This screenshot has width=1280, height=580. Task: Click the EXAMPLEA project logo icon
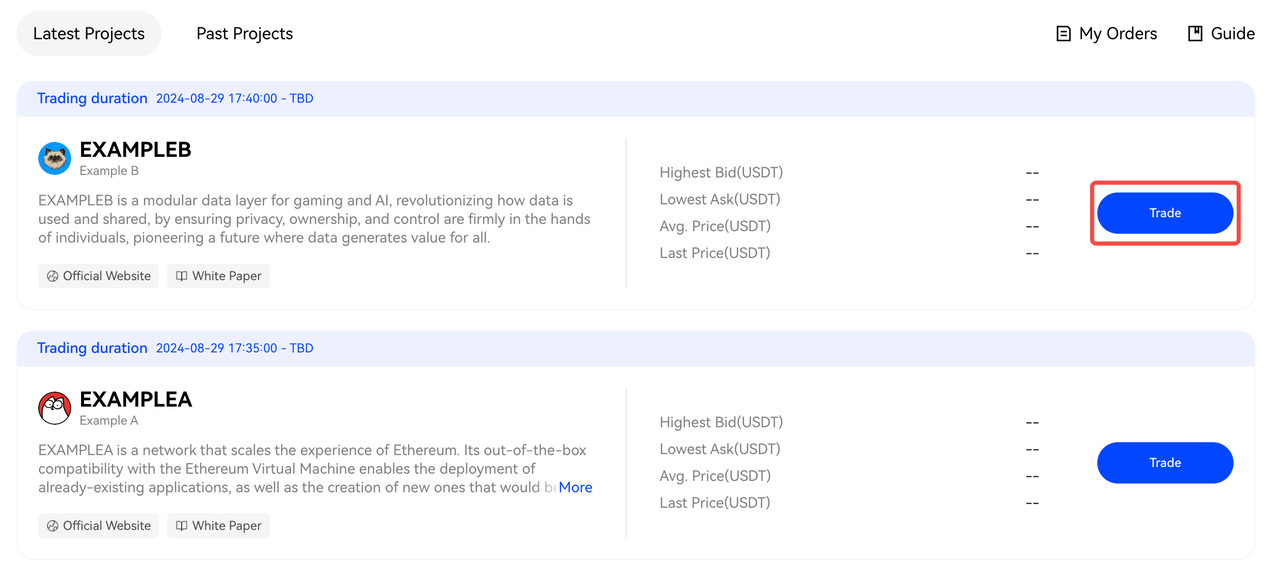tap(54, 408)
